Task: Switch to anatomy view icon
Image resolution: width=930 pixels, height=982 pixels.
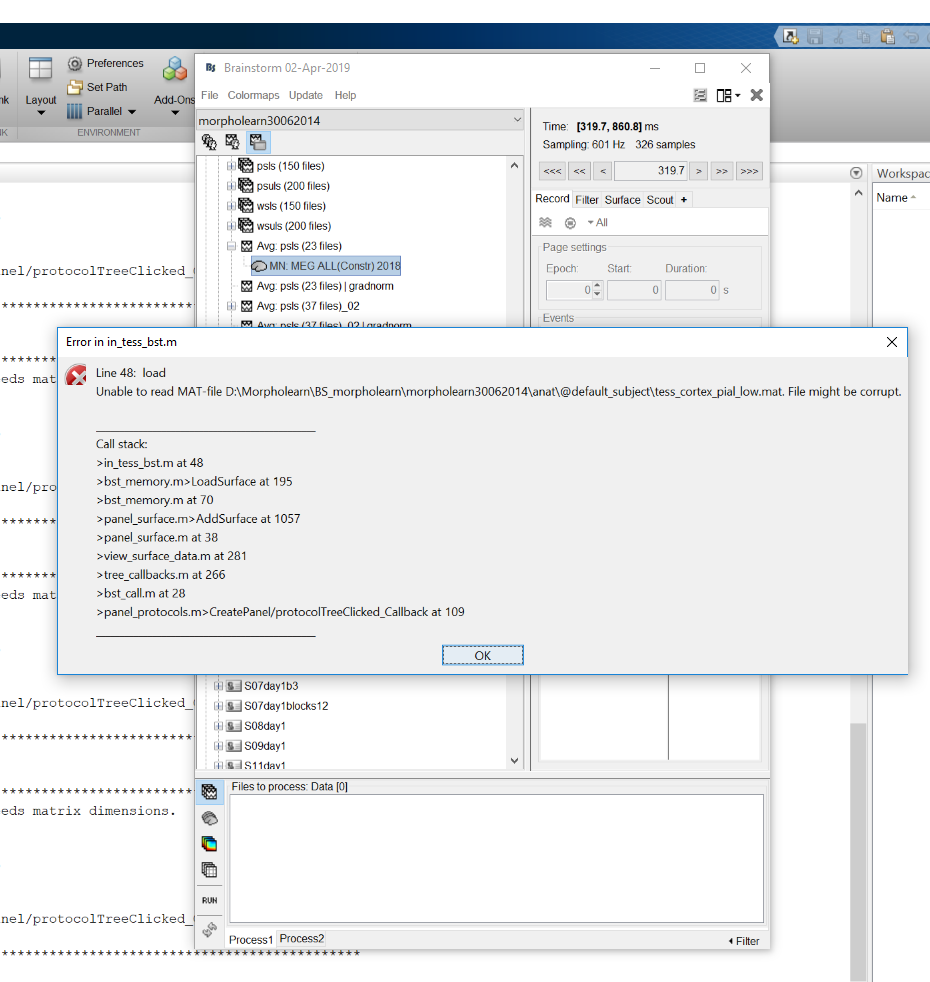Action: tap(209, 142)
